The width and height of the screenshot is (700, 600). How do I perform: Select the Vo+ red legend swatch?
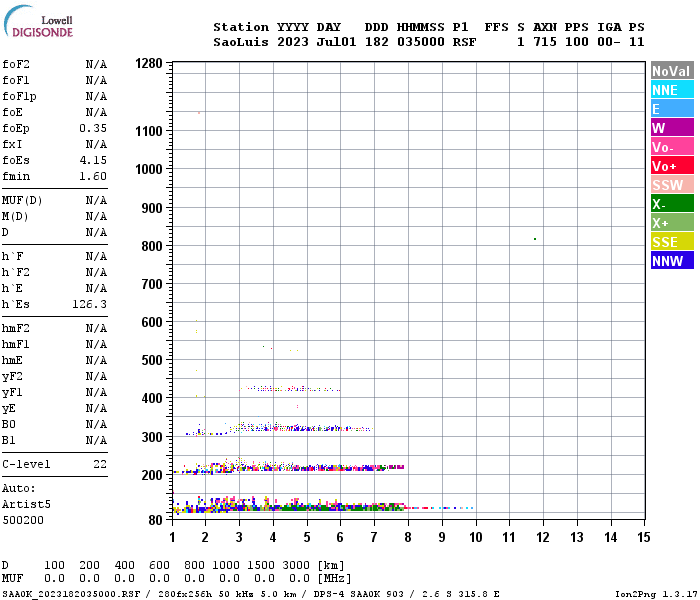click(x=672, y=166)
